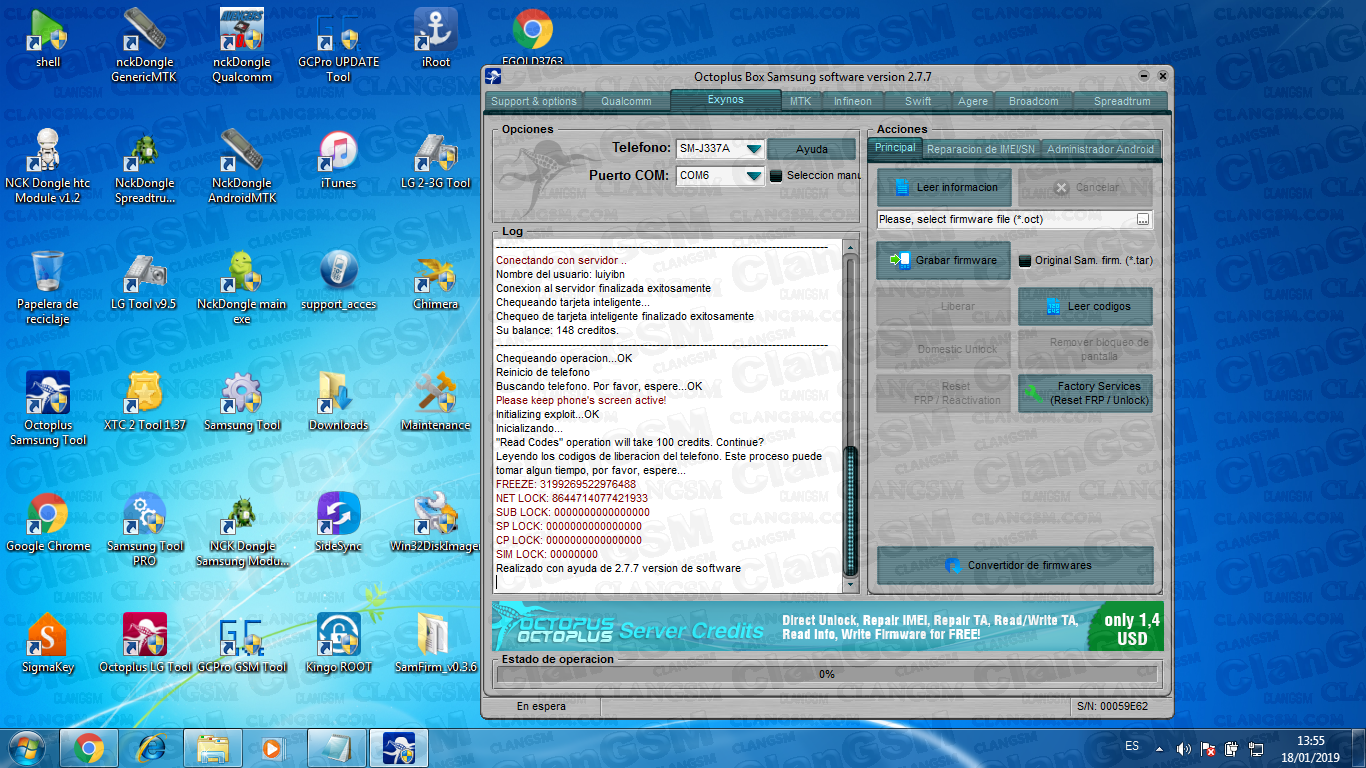Click the Ayuda button
This screenshot has height=768, width=1366.
[x=811, y=149]
